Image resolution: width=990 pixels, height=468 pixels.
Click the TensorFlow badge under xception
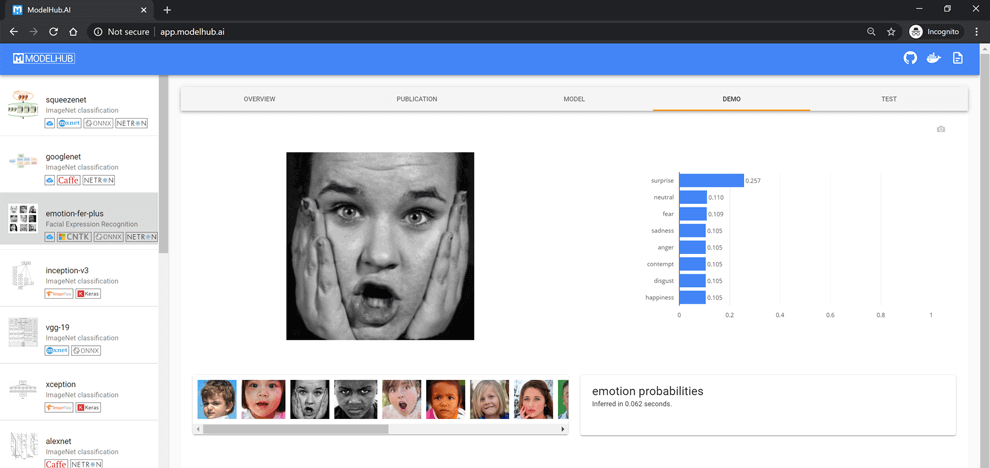[59, 407]
